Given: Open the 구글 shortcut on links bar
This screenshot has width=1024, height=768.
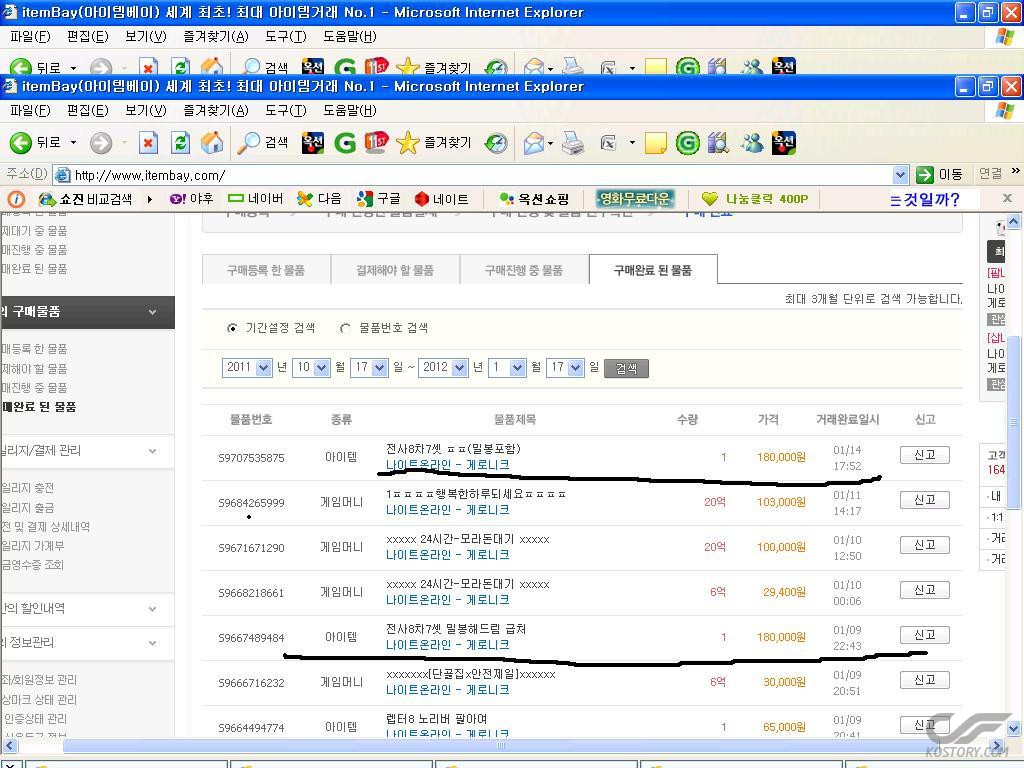Looking at the screenshot, I should point(379,199).
